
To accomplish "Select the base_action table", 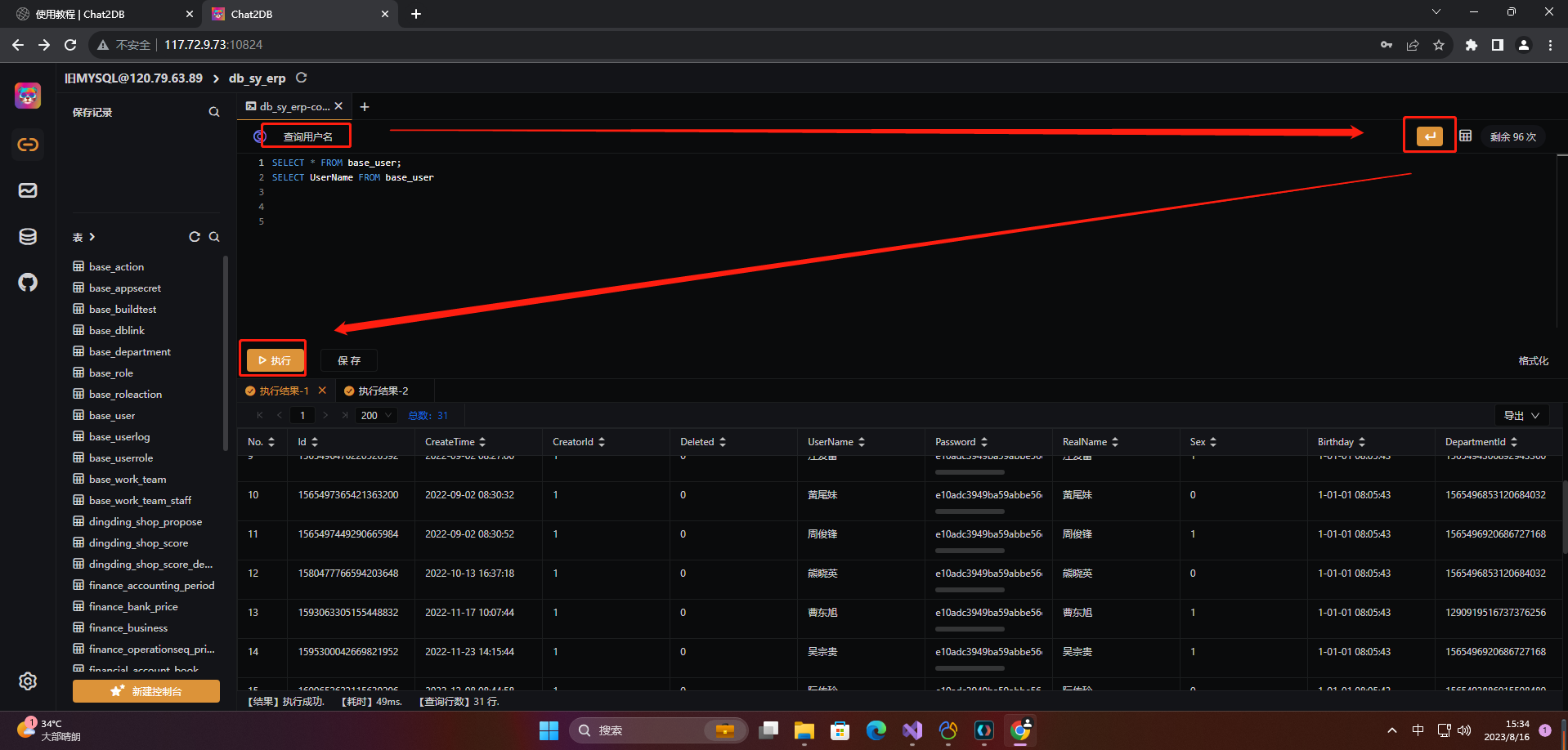I will click(116, 266).
